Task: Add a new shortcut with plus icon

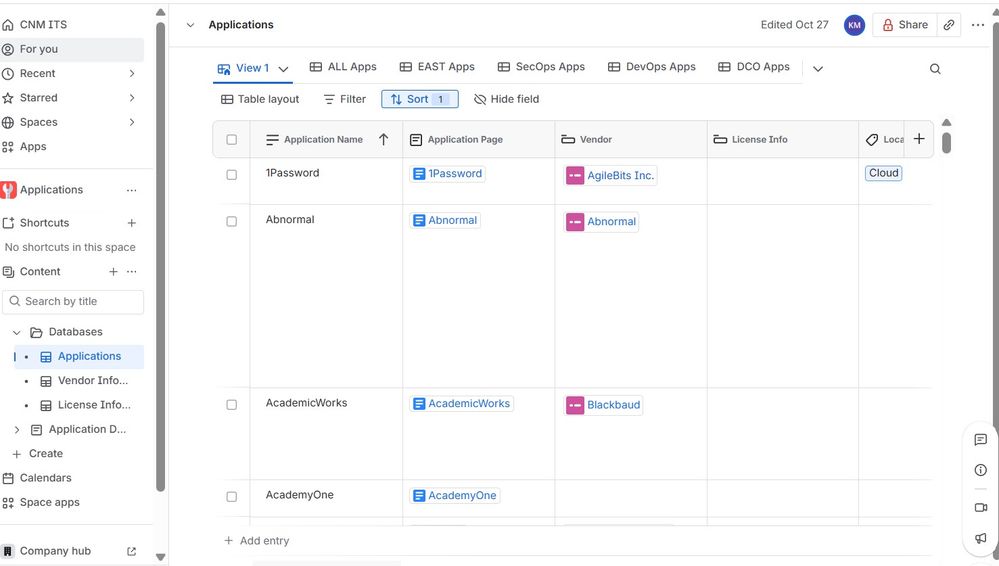Action: pos(131,223)
